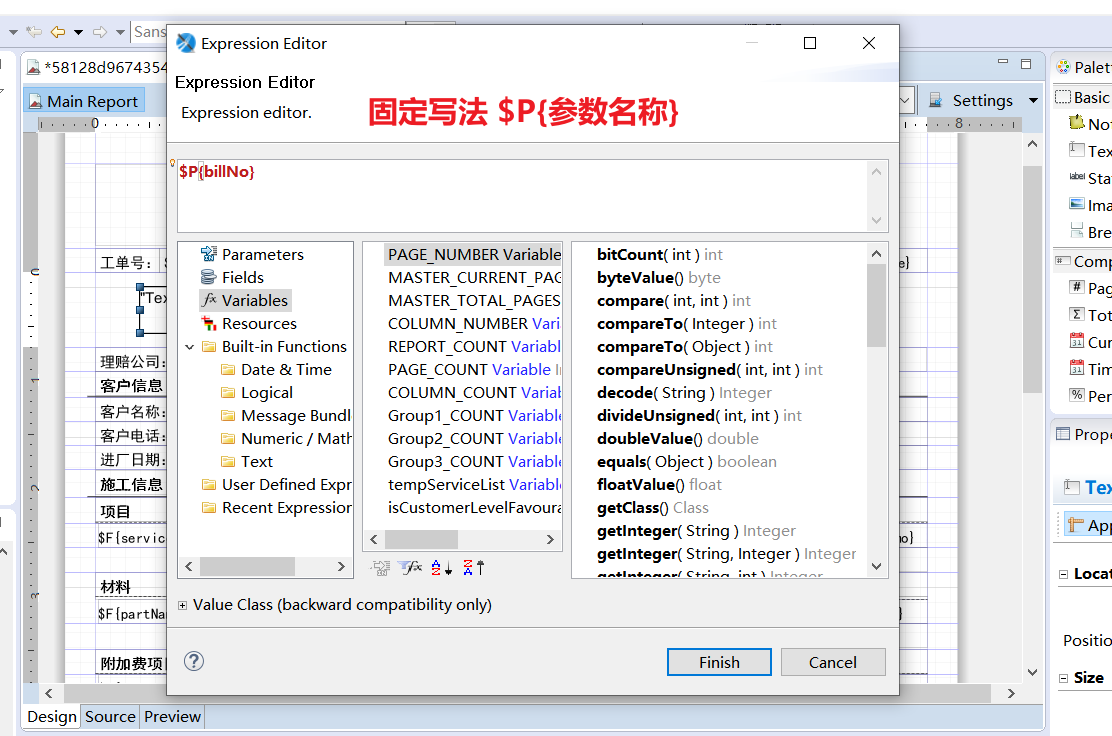This screenshot has width=1112, height=736.
Task: Maximize the Expression Editor dialog
Action: tap(810, 43)
